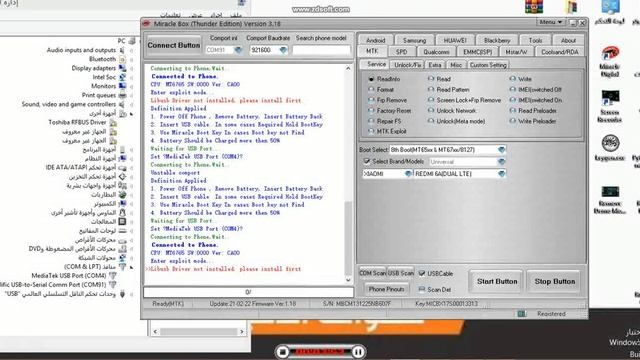The height and width of the screenshot is (360, 640).
Task: Toggle the Select Brand/Models checkbox
Action: [367, 161]
